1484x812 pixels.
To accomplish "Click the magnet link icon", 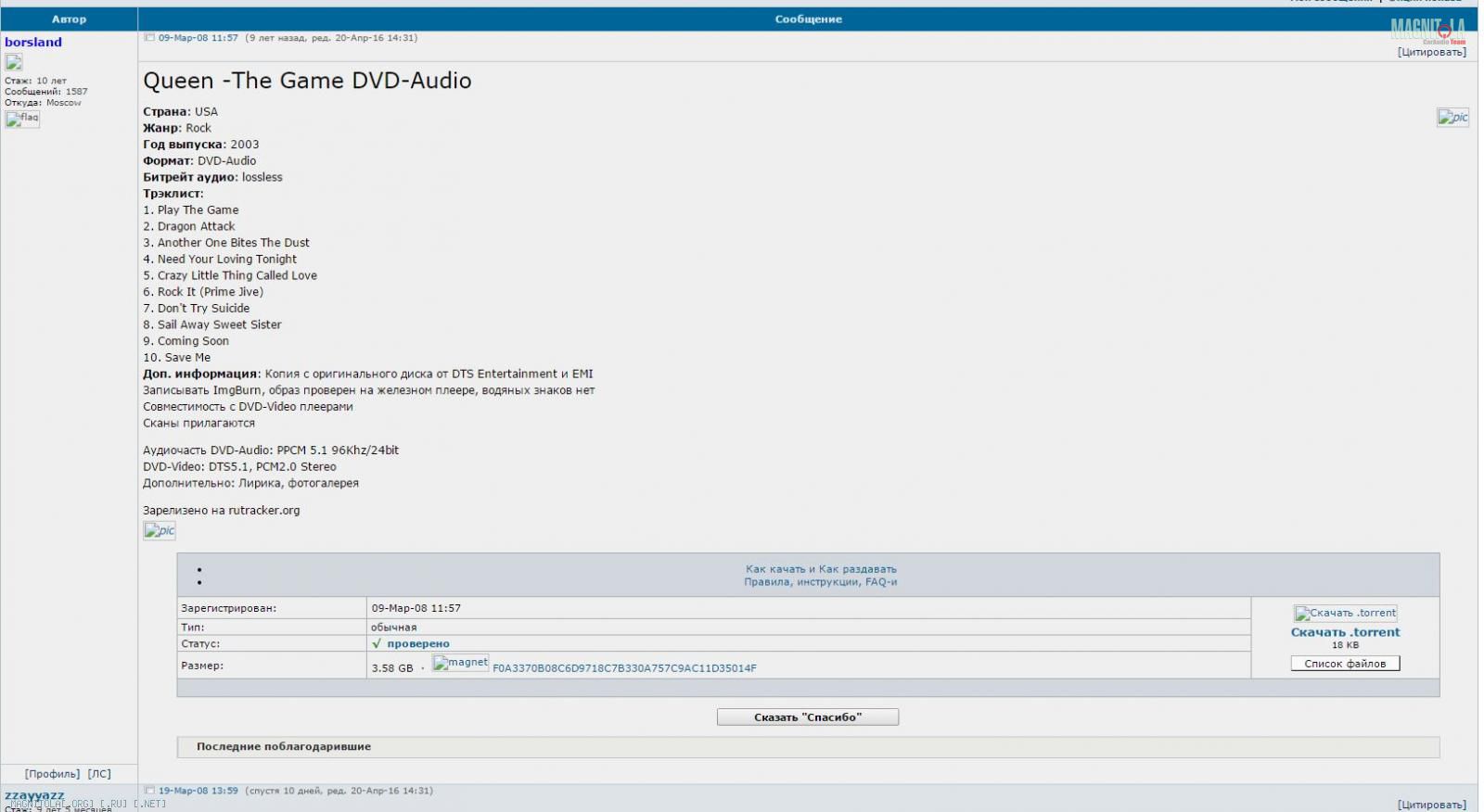I will pos(460,663).
